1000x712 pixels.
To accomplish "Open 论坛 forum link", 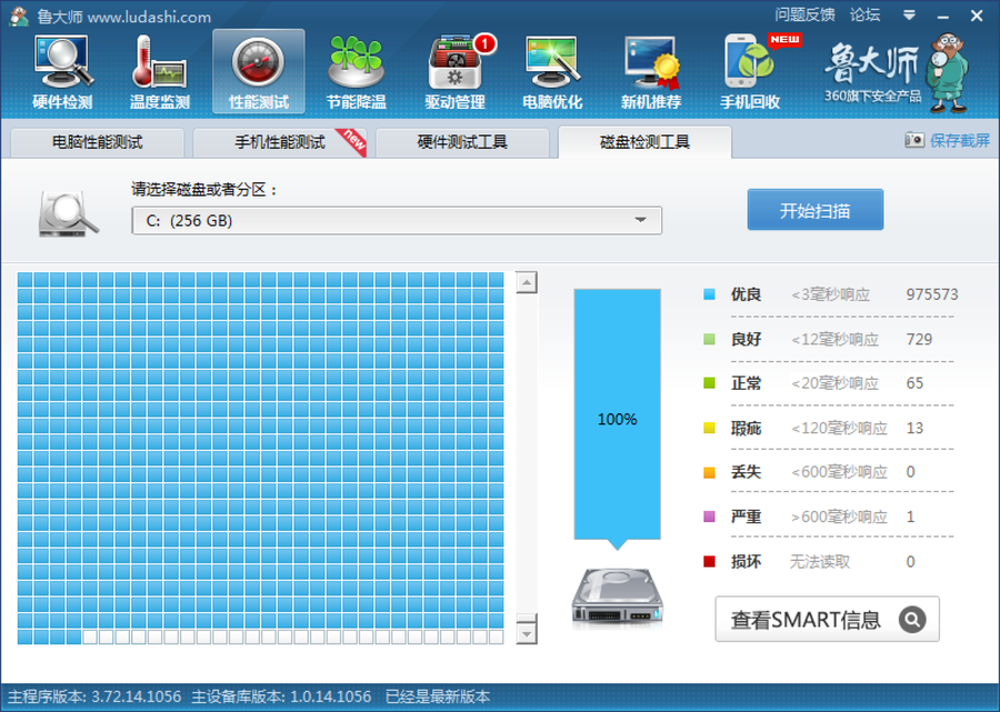I will tap(865, 15).
